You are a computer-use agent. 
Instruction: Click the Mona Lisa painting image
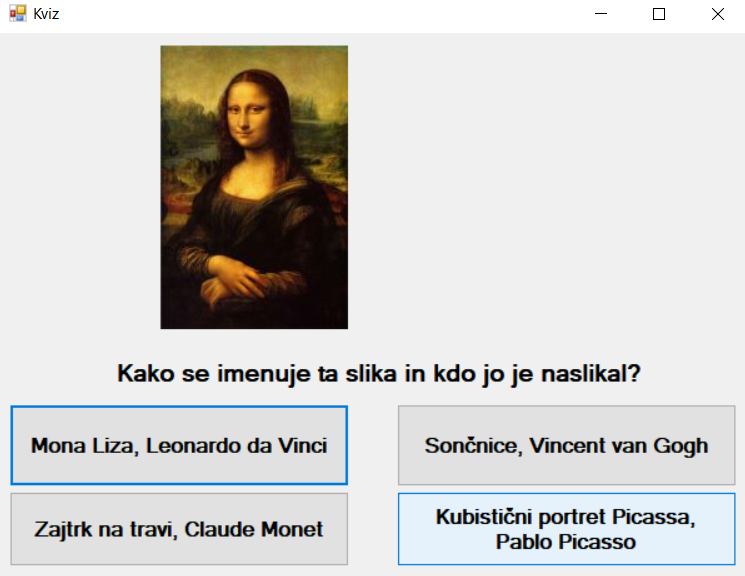coord(254,187)
